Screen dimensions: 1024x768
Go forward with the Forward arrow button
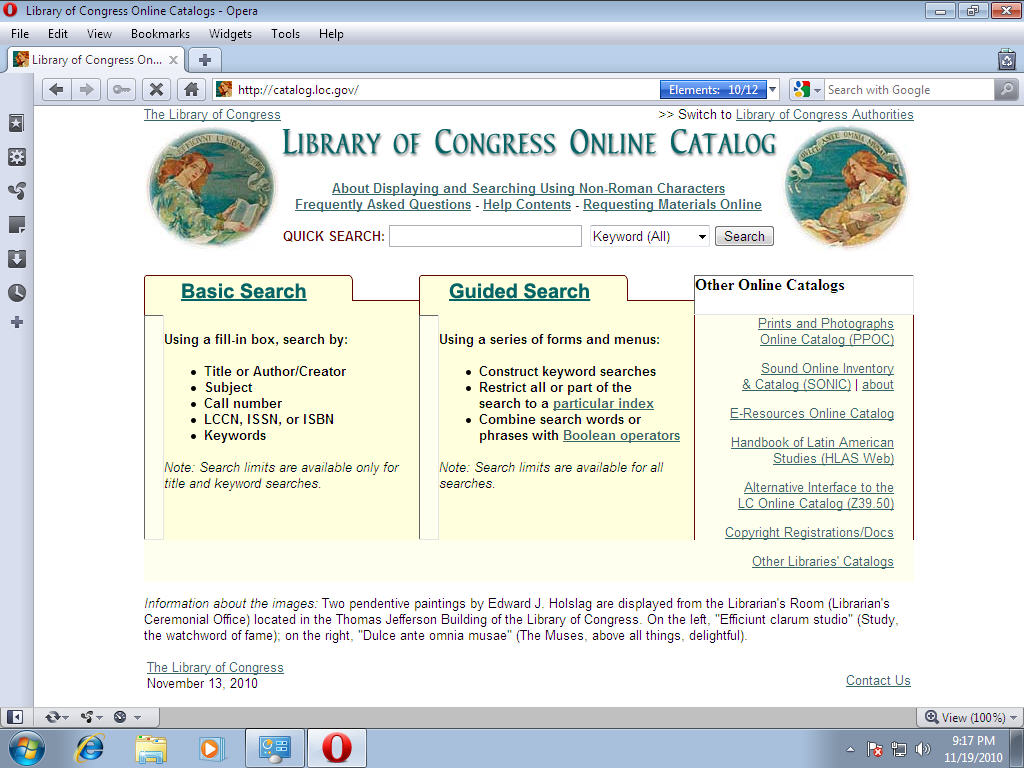86,89
